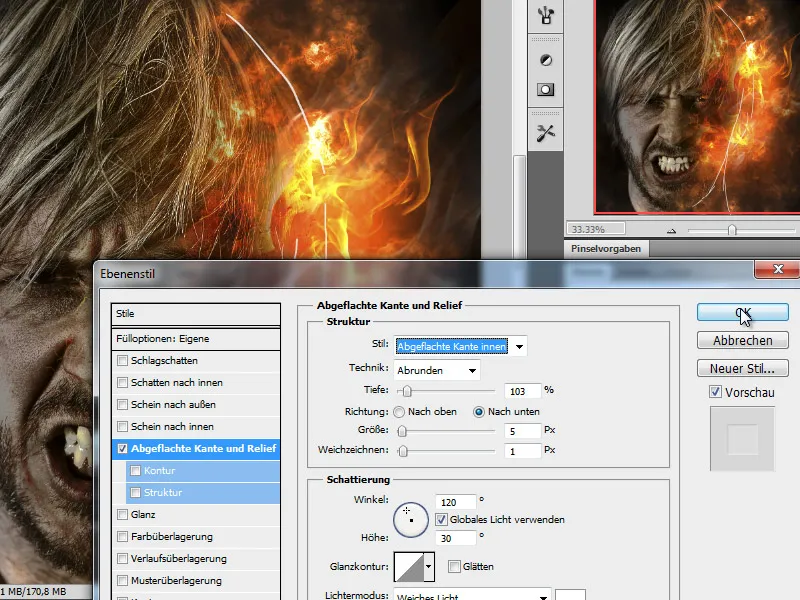The image size is (800, 600).
Task: Click the Glanzkontur curve thumbnail
Action: (409, 566)
